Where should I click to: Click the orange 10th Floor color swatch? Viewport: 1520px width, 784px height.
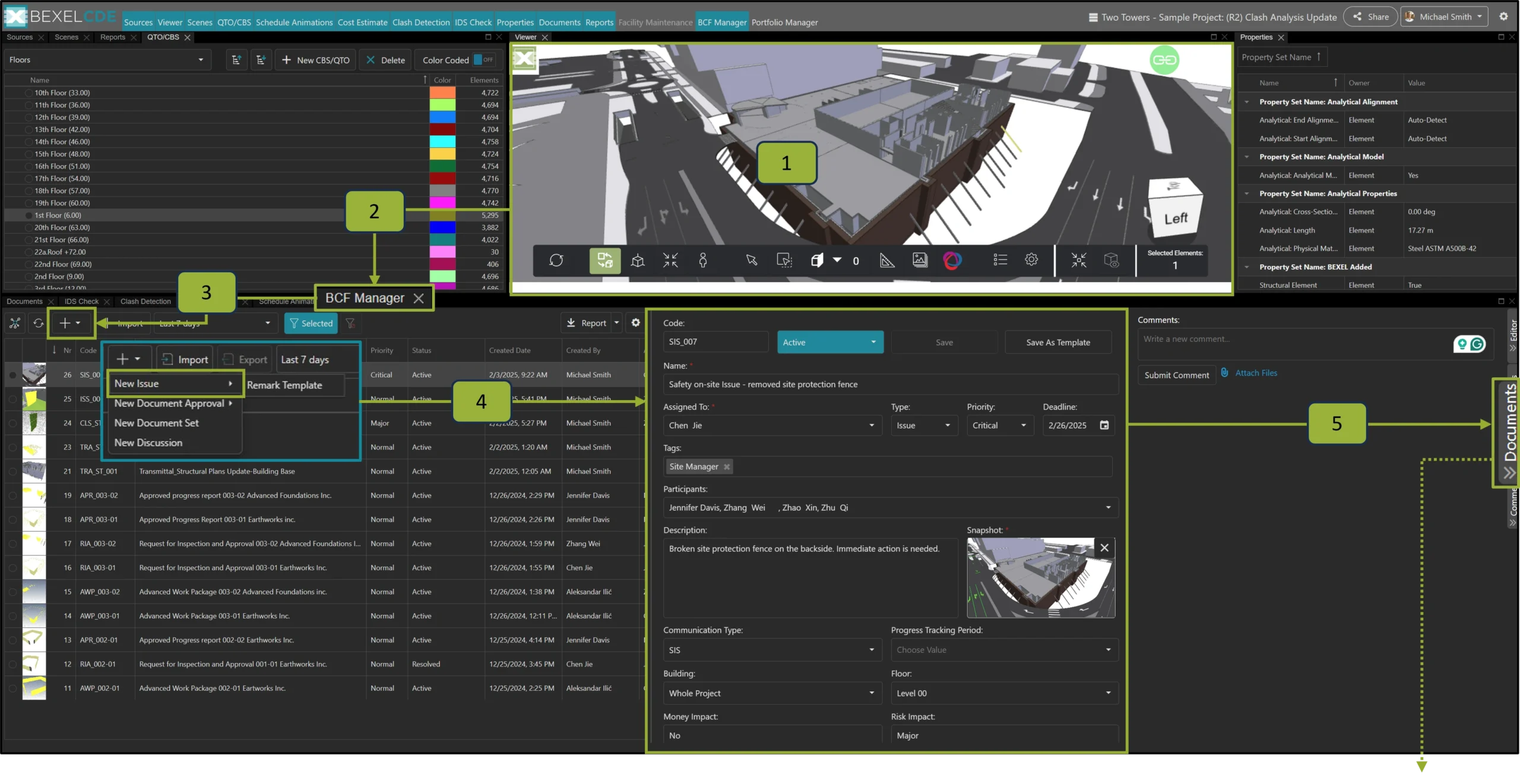442,93
